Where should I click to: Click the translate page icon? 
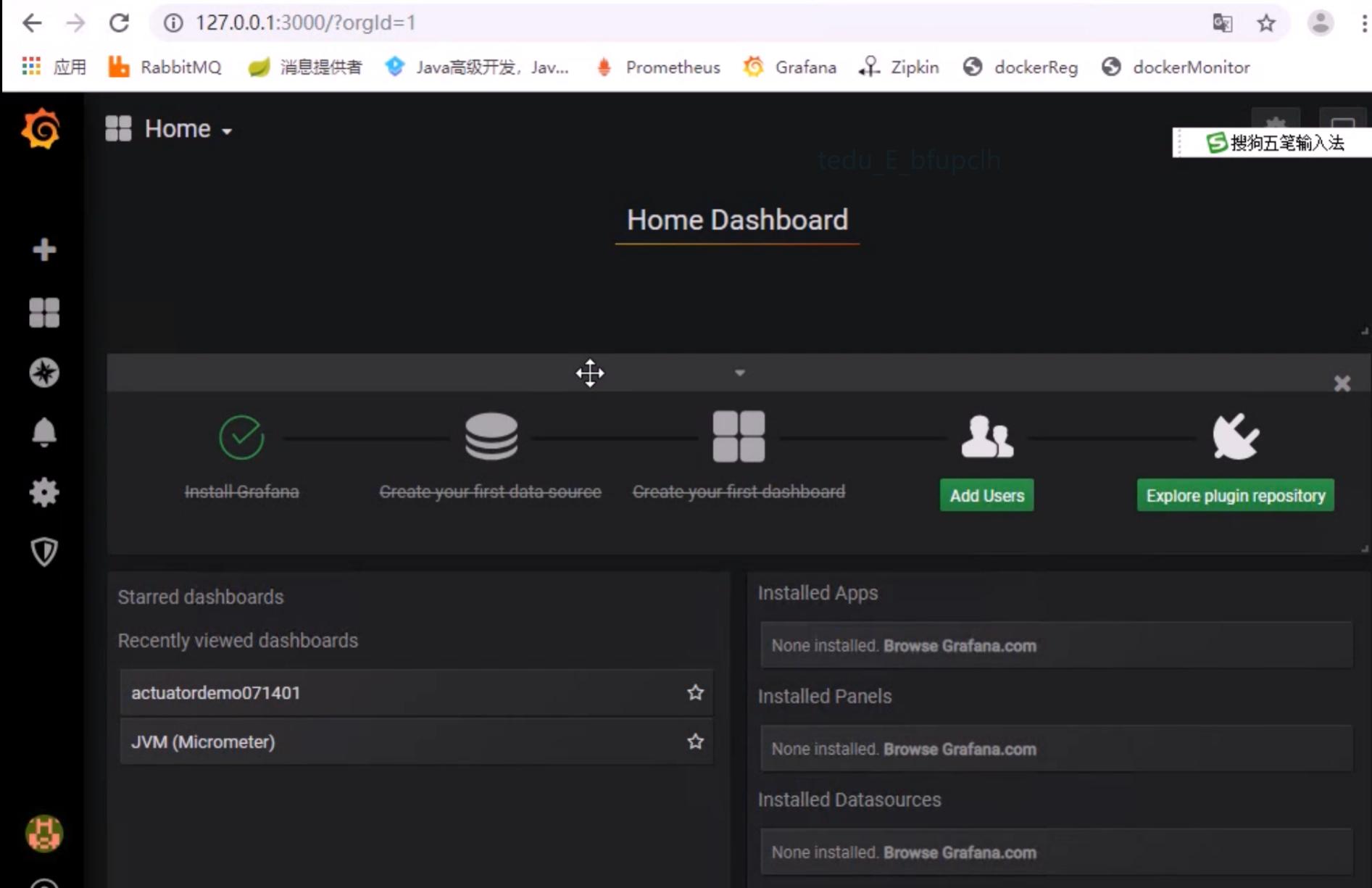tap(1222, 23)
